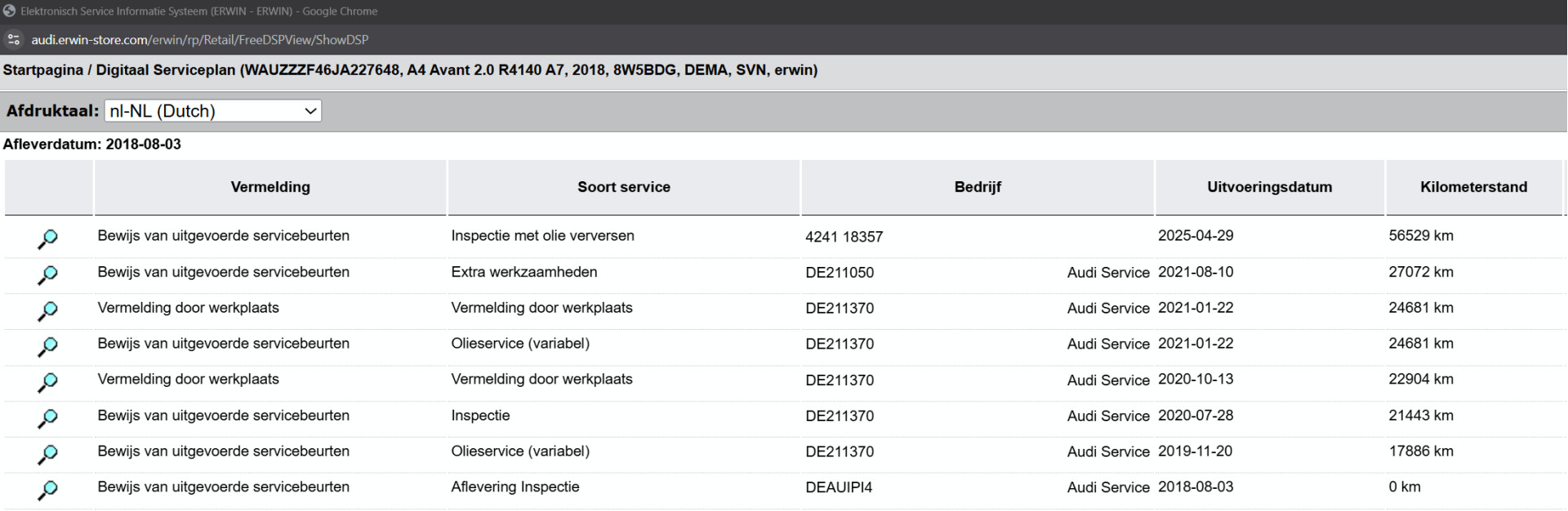Open details magnifier for Extra werkzaamheden row
The height and width of the screenshot is (511, 1568).
point(48,275)
